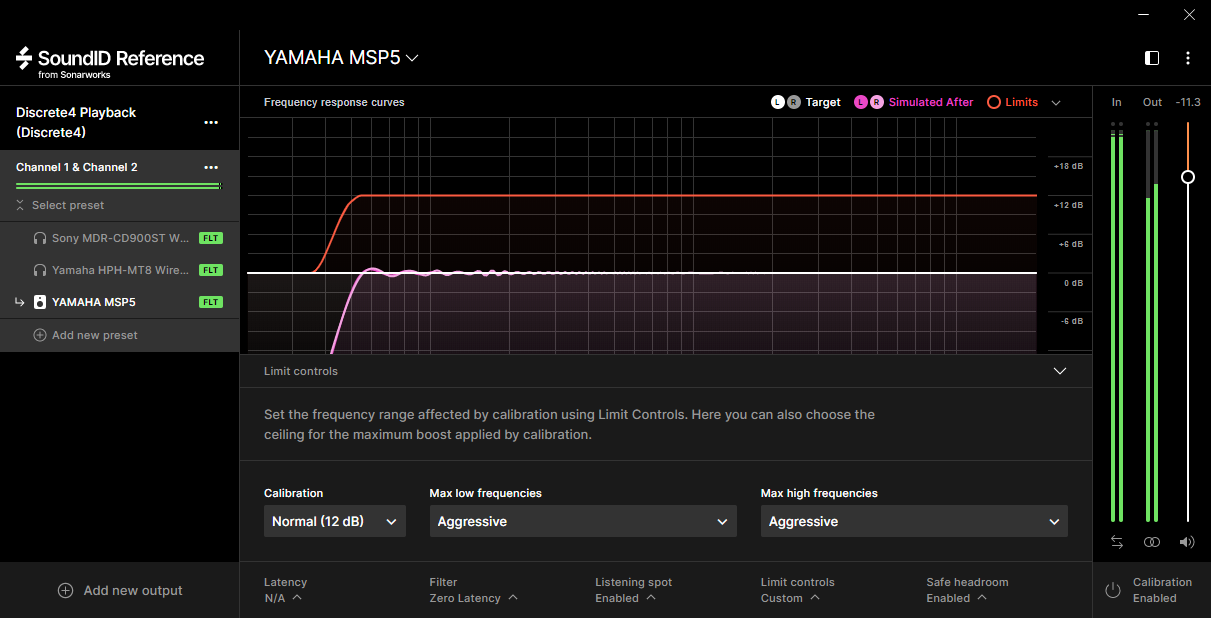
Task: Adjust the output volume slider handle
Action: coord(1188,177)
